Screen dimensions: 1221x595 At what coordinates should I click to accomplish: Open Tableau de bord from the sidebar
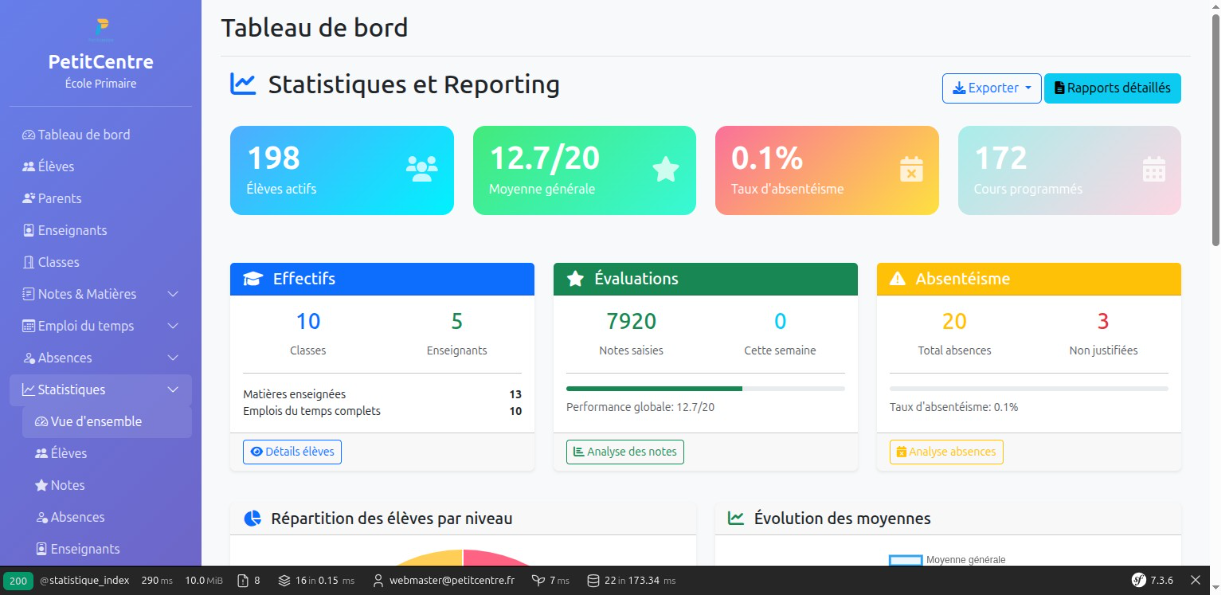tap(75, 134)
